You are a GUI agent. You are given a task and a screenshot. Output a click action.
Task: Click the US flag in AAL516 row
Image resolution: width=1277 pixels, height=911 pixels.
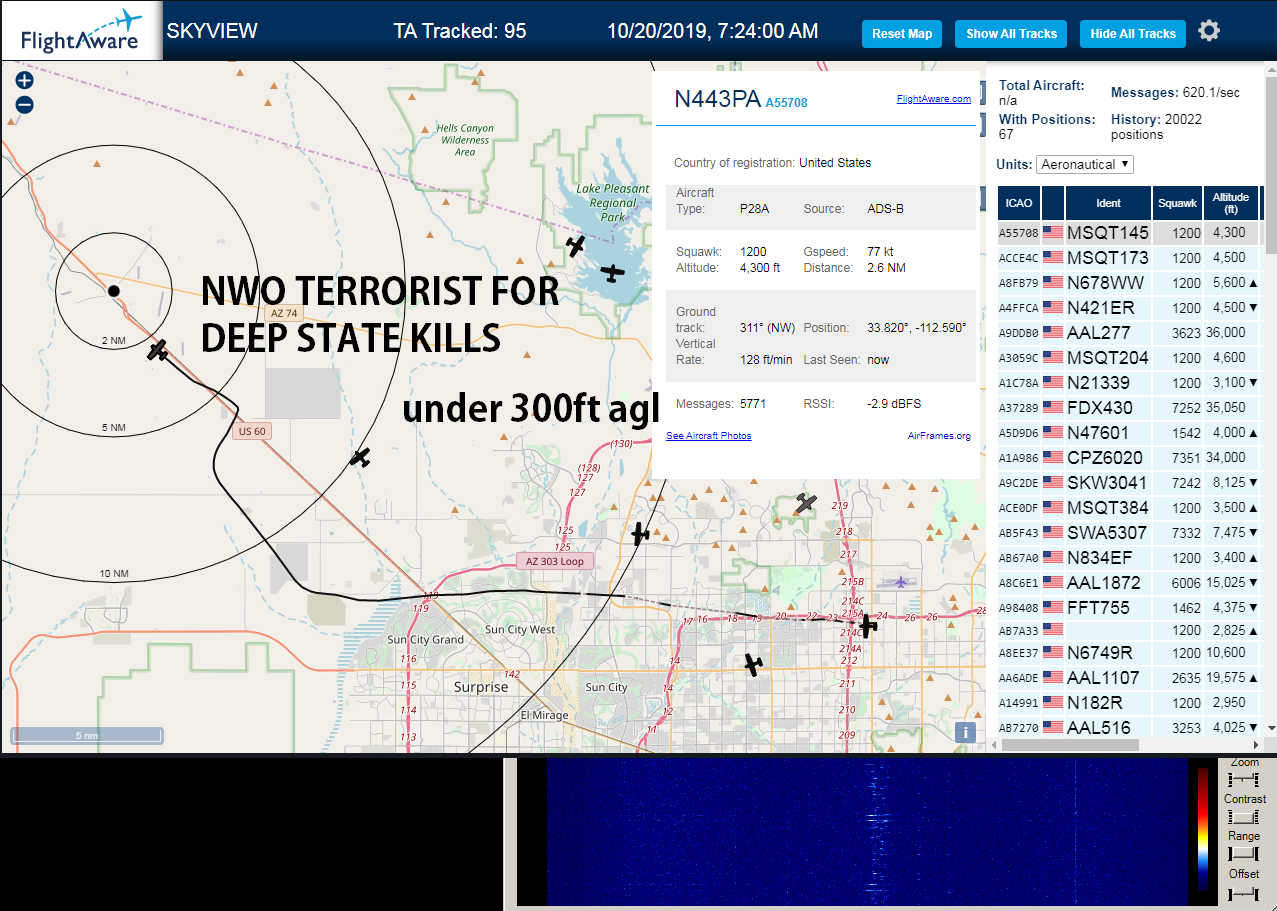pyautogui.click(x=1052, y=728)
